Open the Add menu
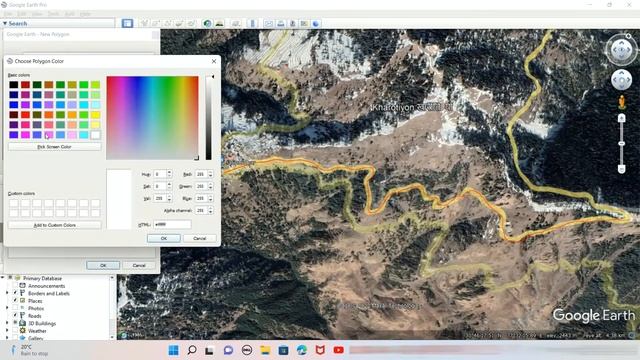The height and width of the screenshot is (360, 640). click(70, 14)
